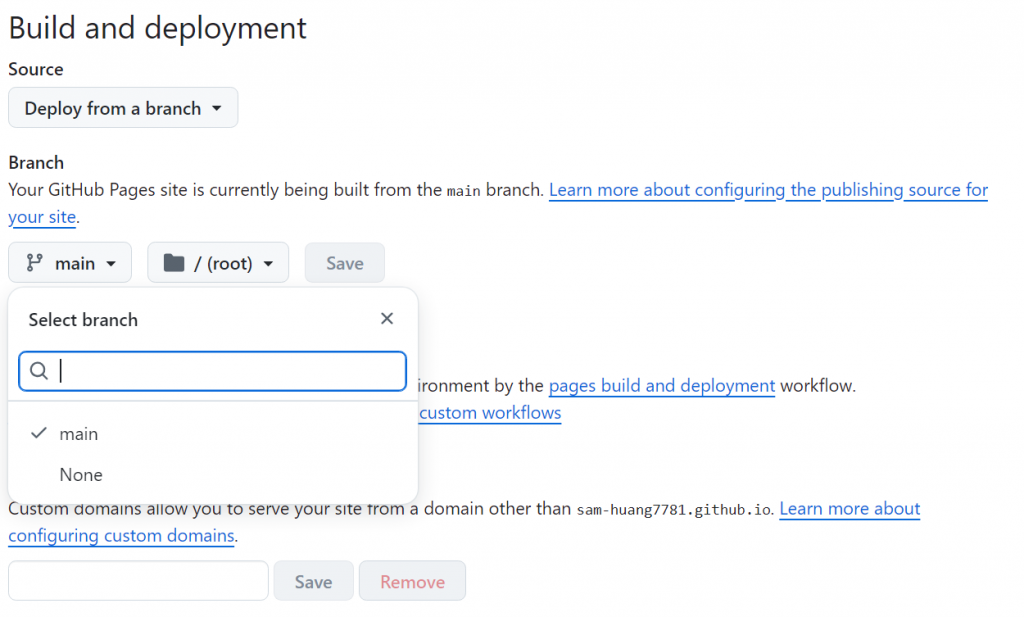
Task: Open pages build and deployment workflow link
Action: click(661, 385)
